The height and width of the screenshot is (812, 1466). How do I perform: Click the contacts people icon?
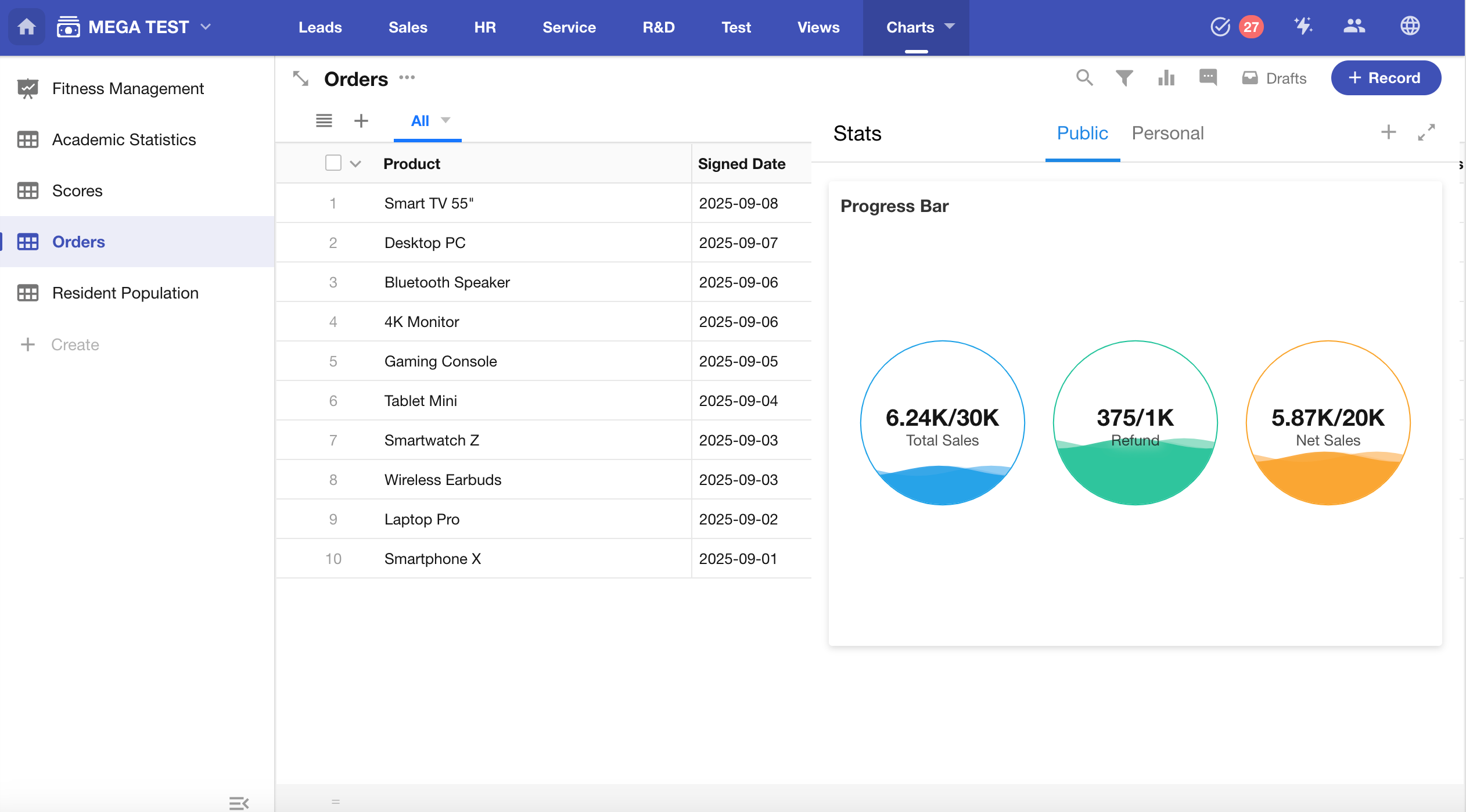tap(1354, 27)
